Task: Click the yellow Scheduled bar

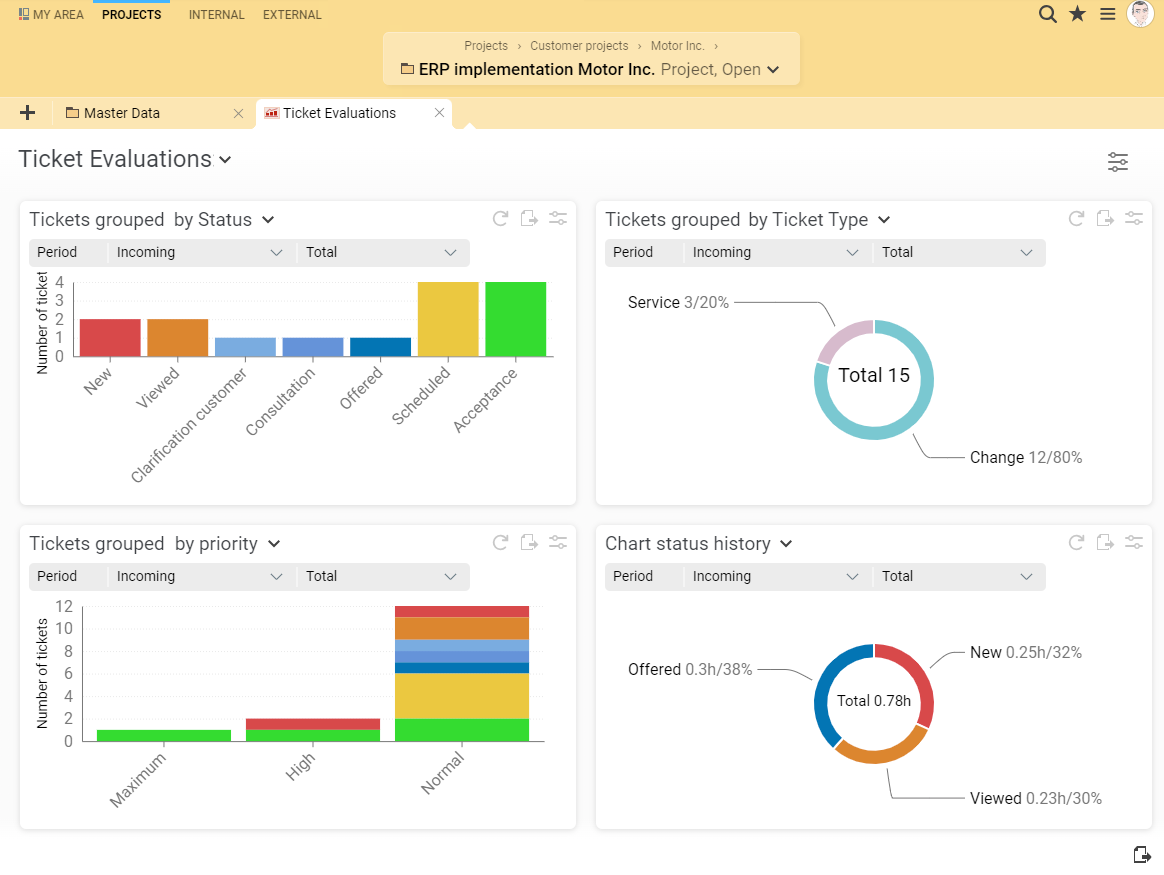Action: click(x=448, y=319)
